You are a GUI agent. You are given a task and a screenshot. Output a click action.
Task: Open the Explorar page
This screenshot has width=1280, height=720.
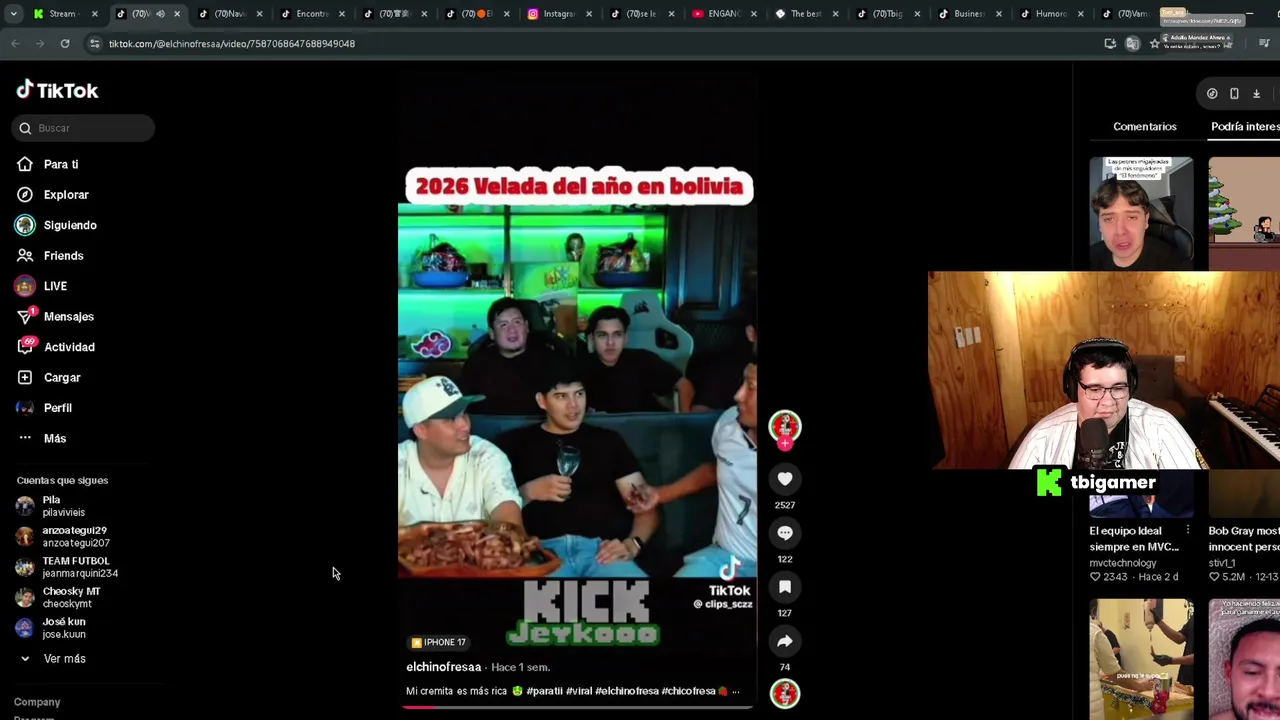click(52, 195)
